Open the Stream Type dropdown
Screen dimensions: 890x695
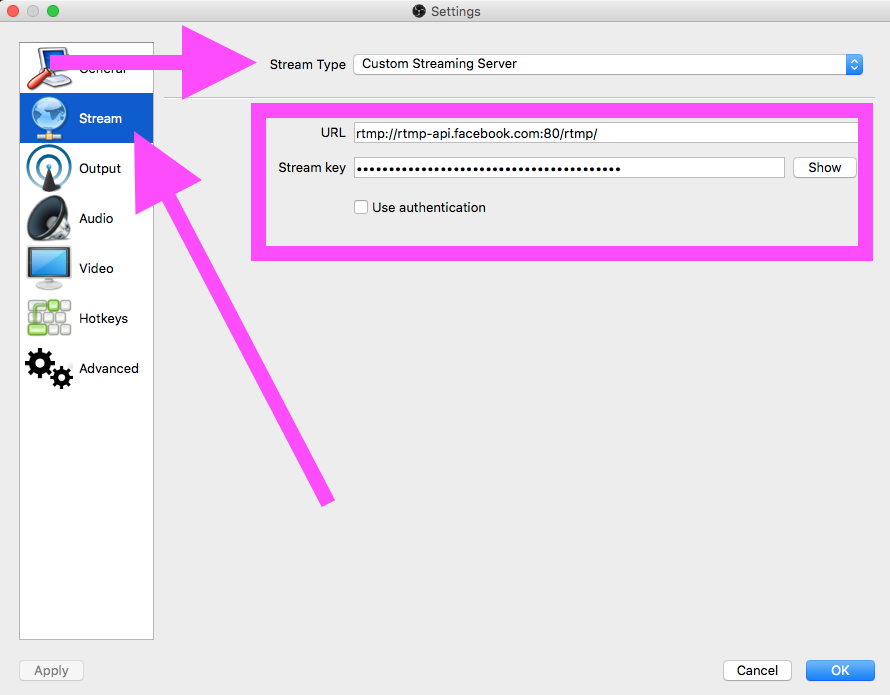click(600, 64)
